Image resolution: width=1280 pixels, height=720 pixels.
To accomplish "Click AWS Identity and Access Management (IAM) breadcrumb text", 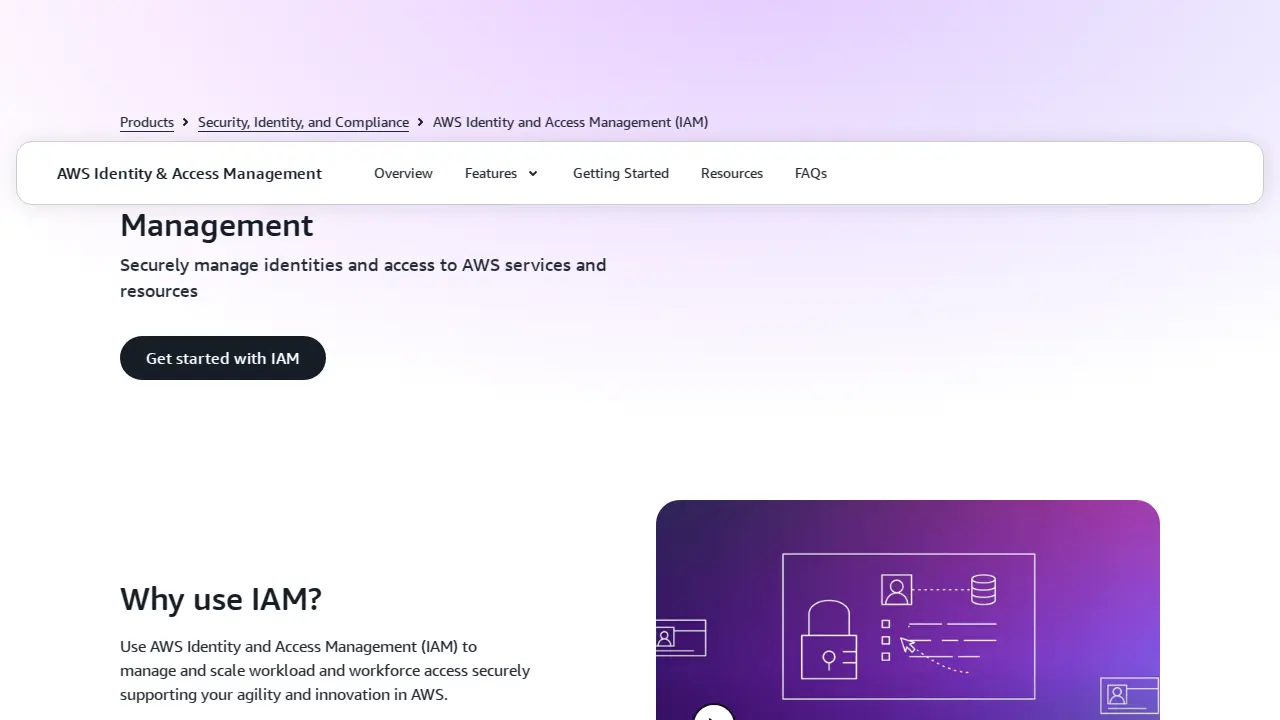I will click(570, 122).
